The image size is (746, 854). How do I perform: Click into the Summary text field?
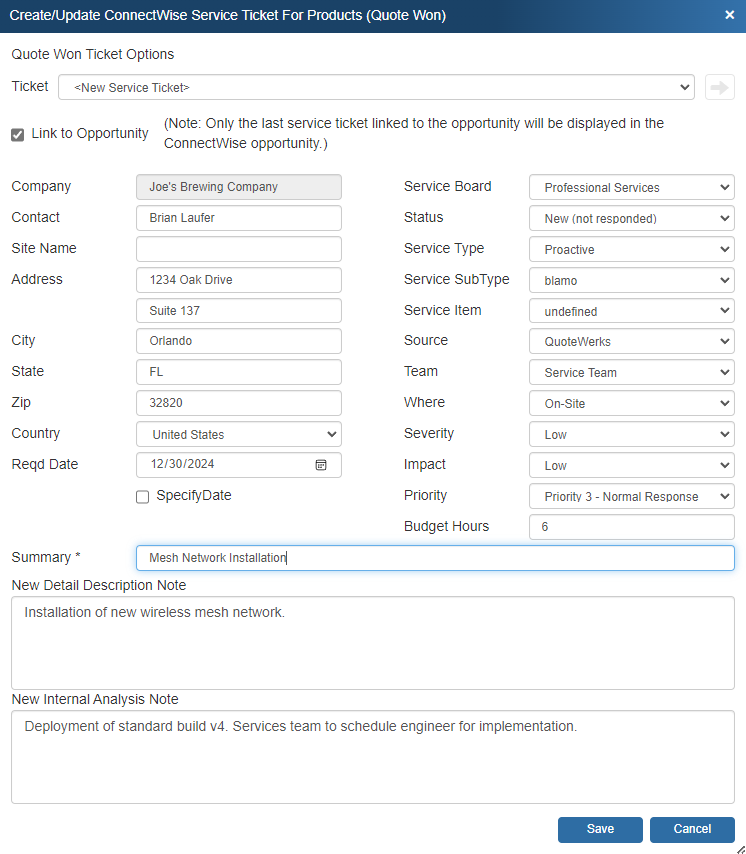coord(435,558)
